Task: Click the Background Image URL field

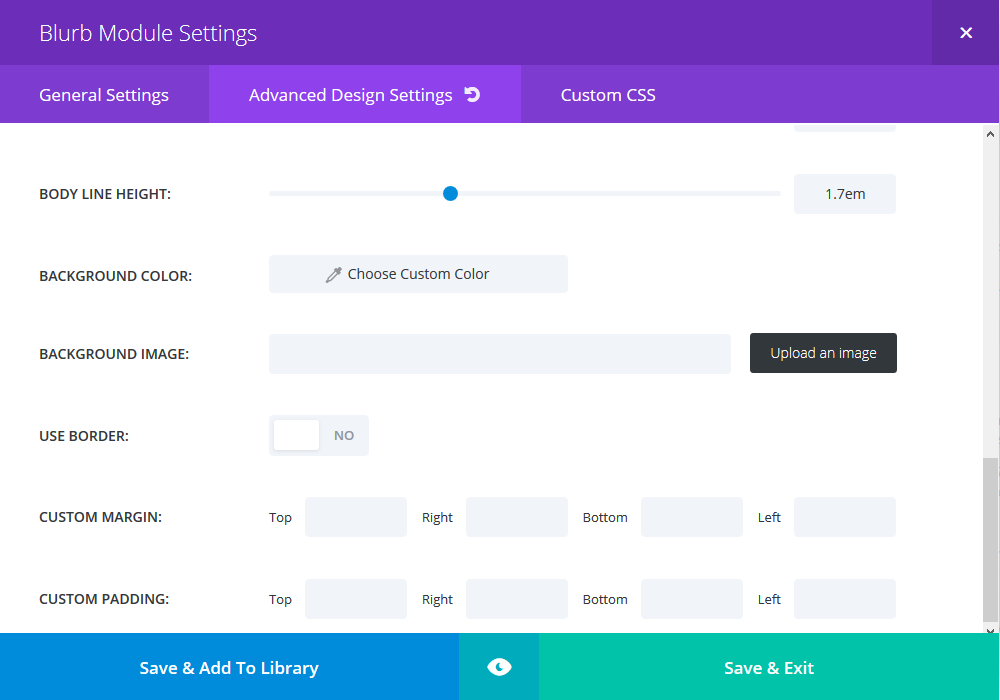Action: [x=499, y=354]
